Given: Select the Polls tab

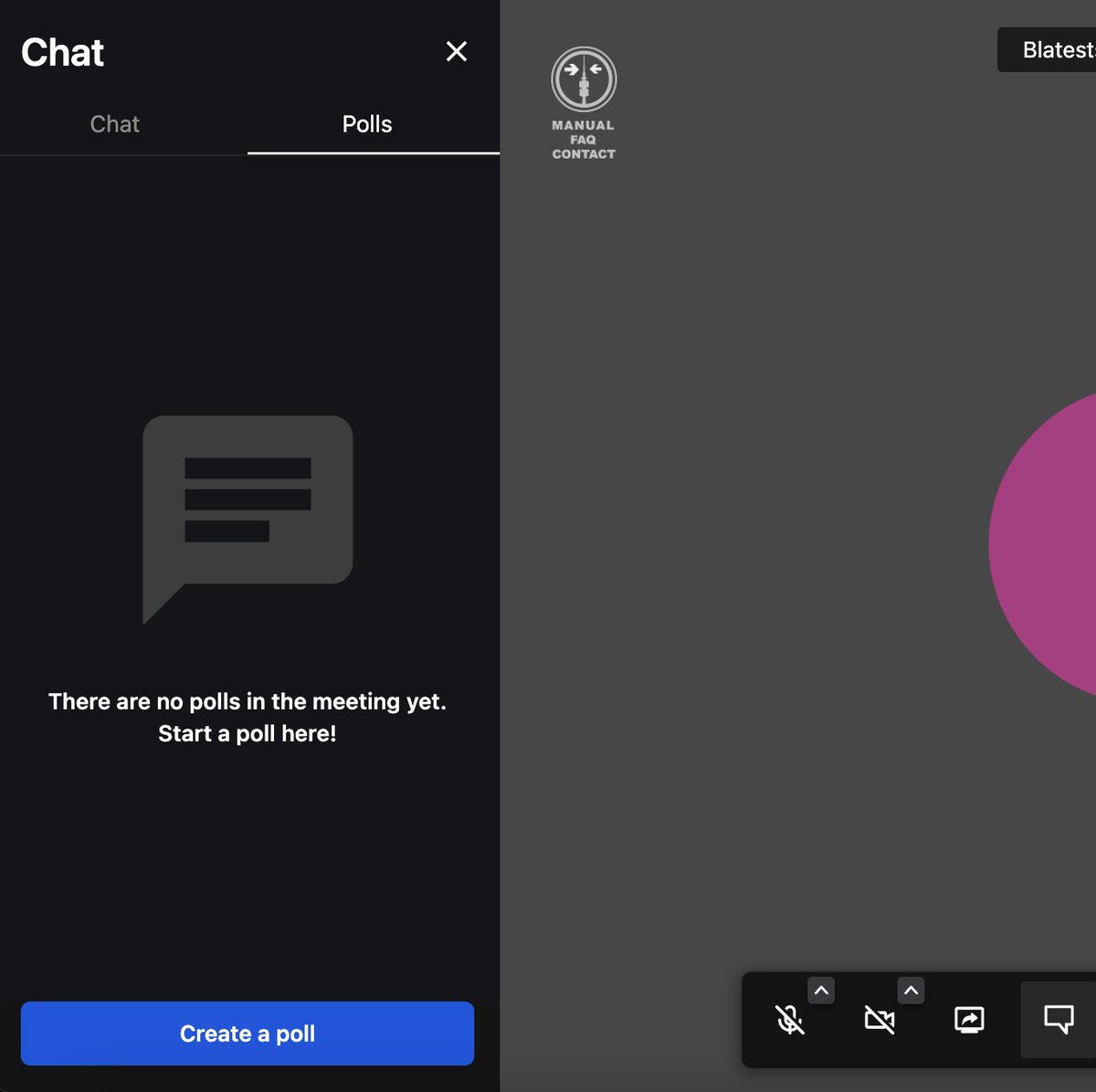Looking at the screenshot, I should [367, 124].
